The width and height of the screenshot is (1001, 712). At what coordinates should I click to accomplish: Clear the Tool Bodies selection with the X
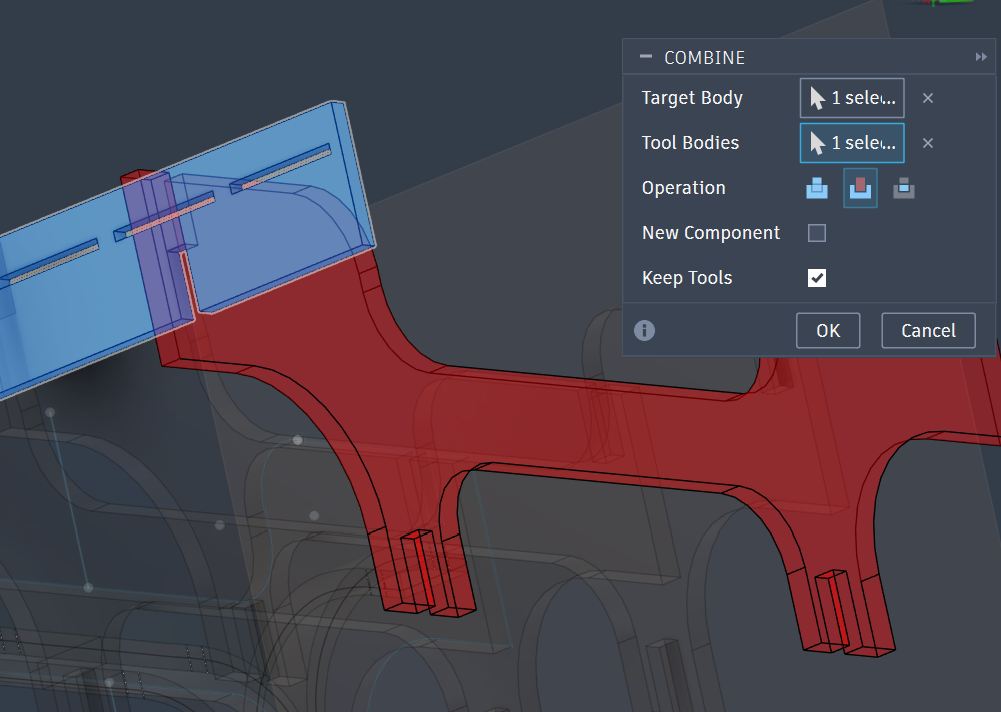click(x=928, y=143)
